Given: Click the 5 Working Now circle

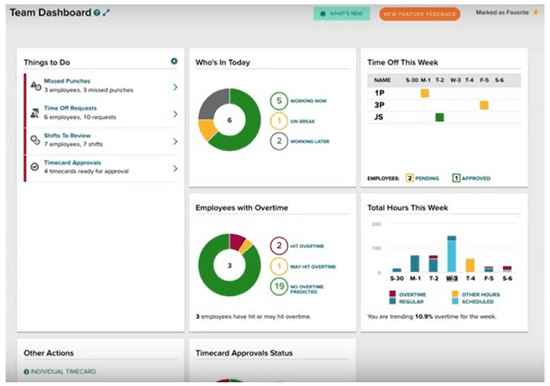Looking at the screenshot, I should coord(279,101).
